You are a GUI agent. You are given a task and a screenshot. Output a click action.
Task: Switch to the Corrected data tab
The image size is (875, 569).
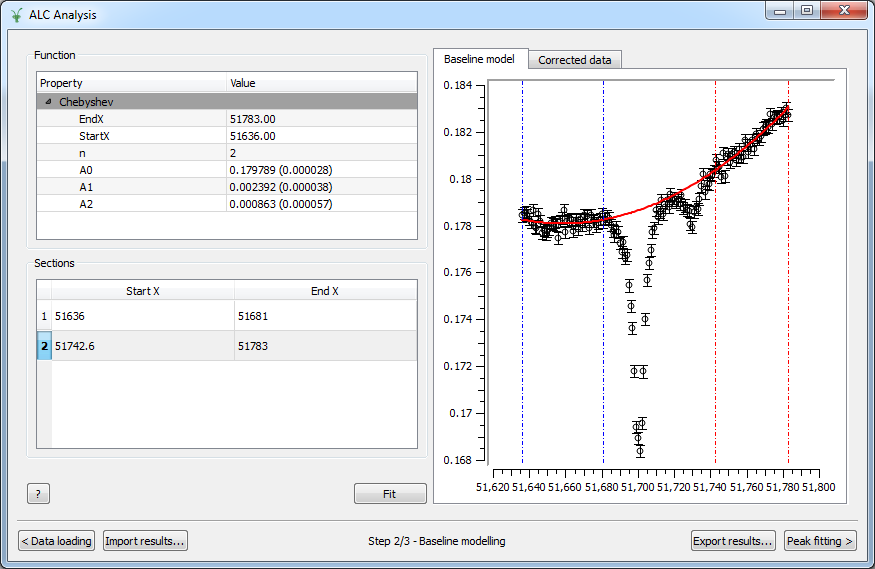pyautogui.click(x=574, y=60)
